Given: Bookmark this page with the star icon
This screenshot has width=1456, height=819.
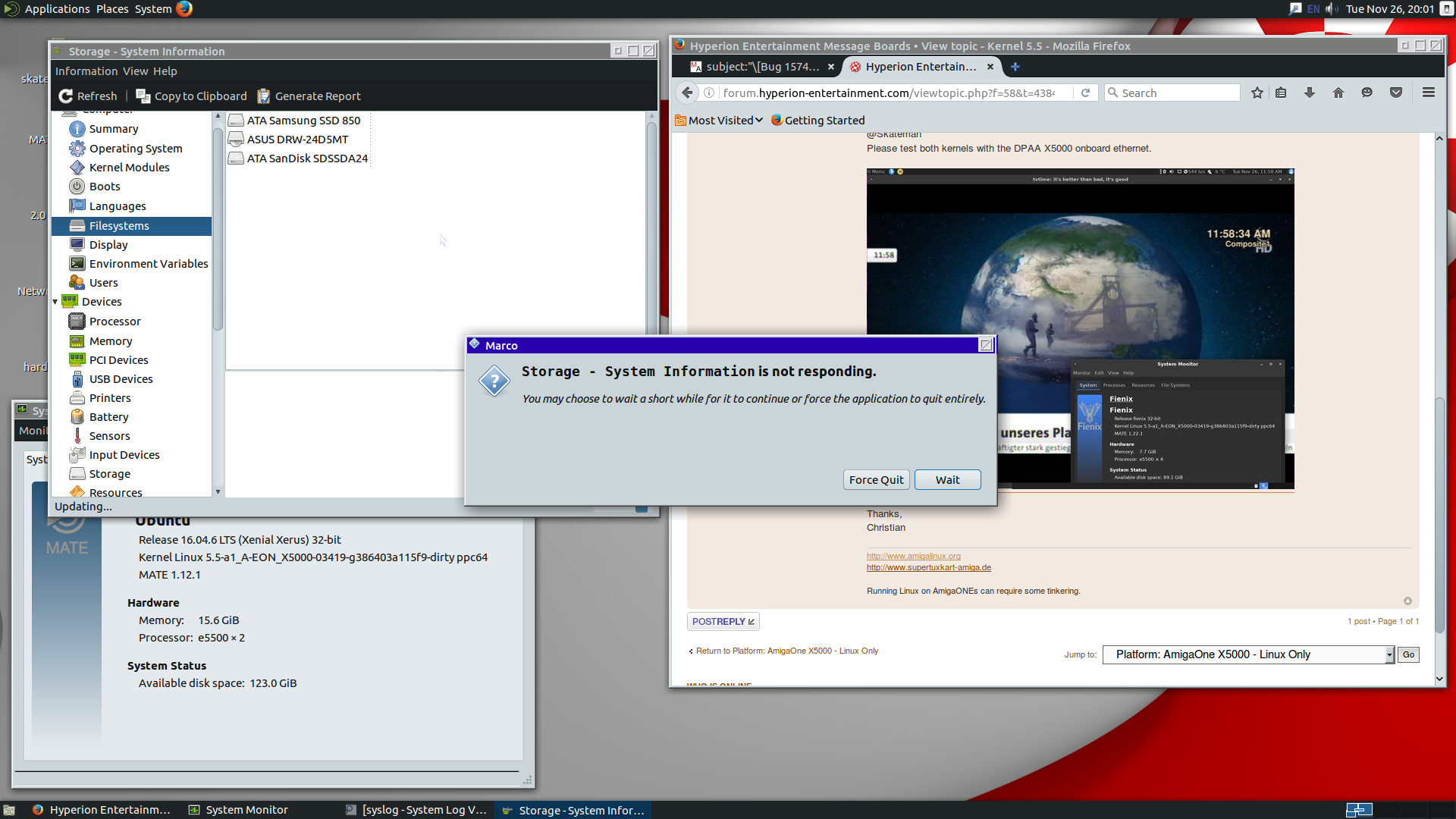Looking at the screenshot, I should click(x=1257, y=93).
